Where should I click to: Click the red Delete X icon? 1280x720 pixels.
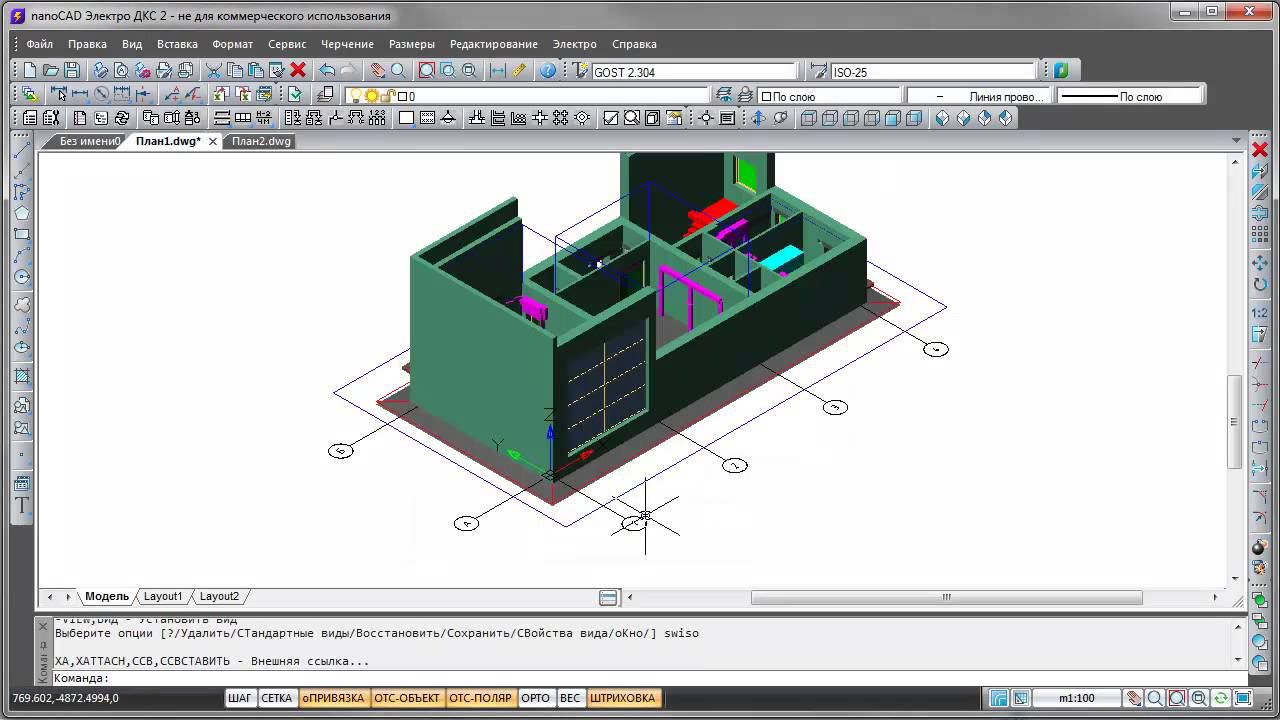297,70
